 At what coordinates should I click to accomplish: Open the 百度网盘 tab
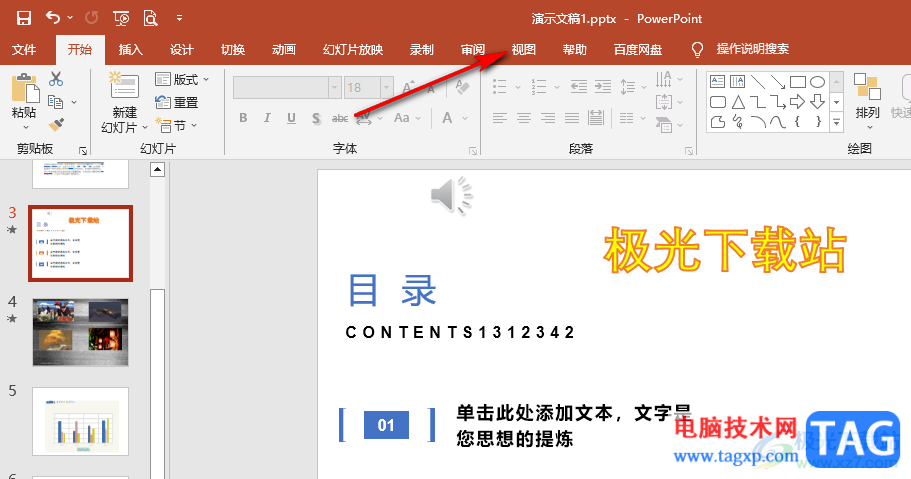(x=638, y=50)
